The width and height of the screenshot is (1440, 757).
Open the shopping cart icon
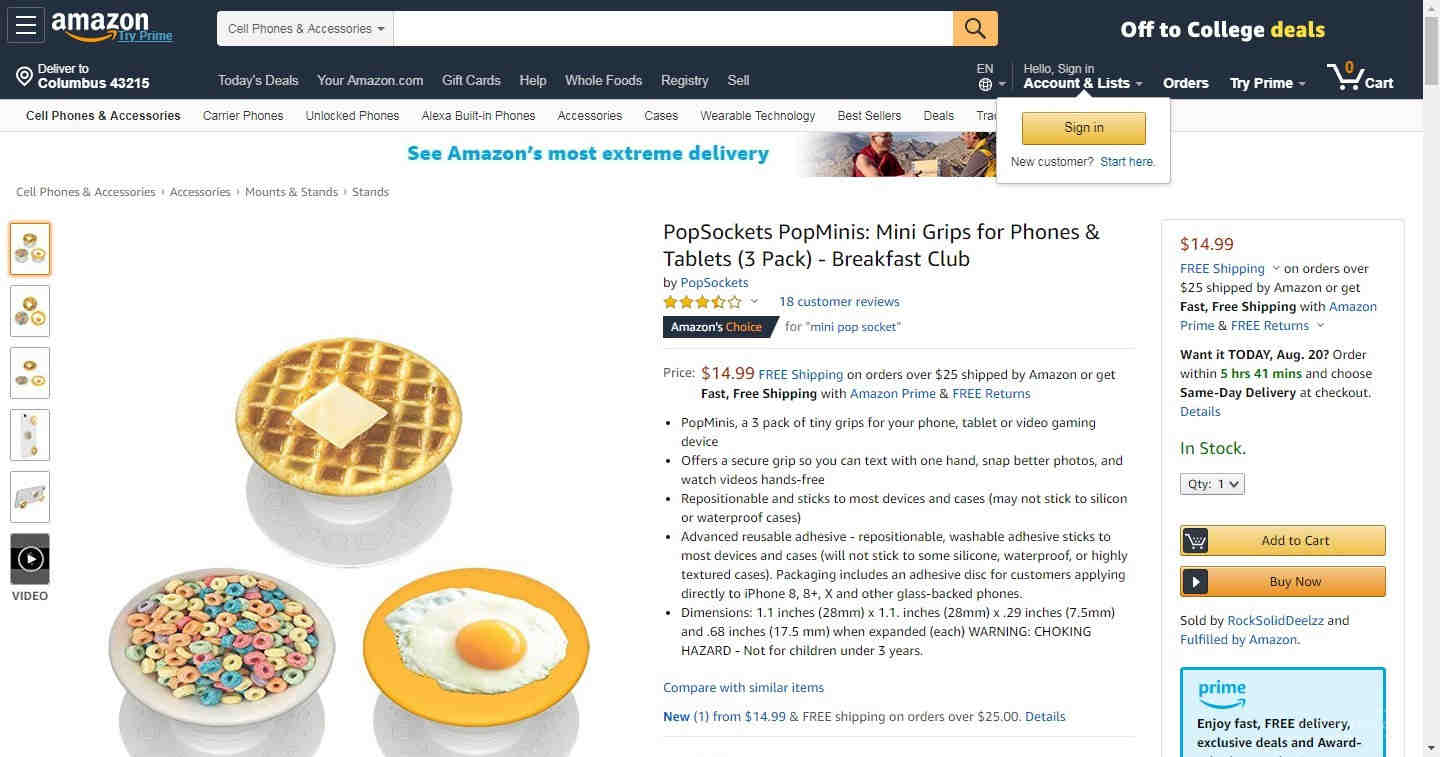(x=1359, y=76)
